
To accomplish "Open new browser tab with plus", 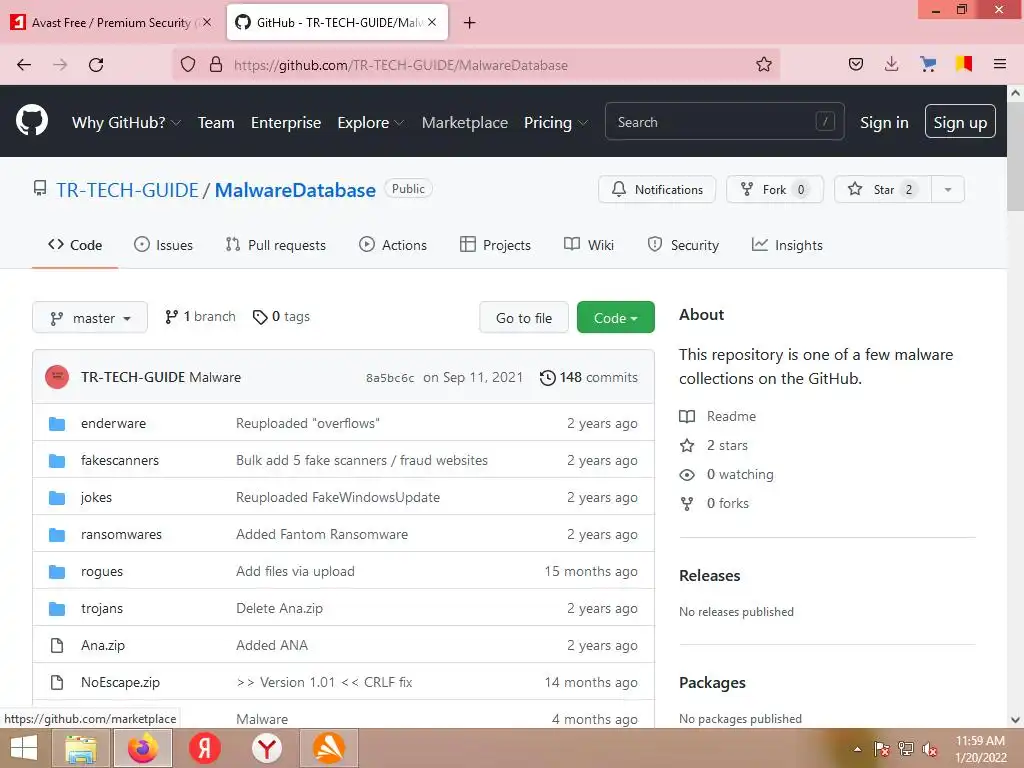I will pyautogui.click(x=469, y=23).
